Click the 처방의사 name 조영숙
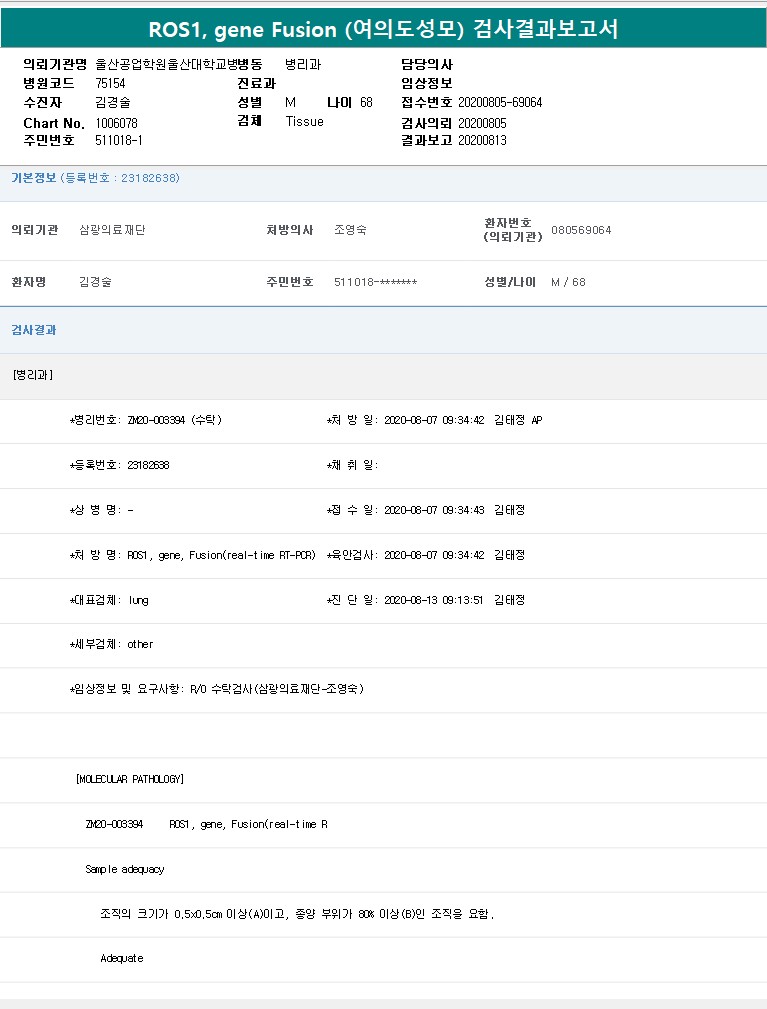This screenshot has height=1009, width=767. tap(350, 230)
